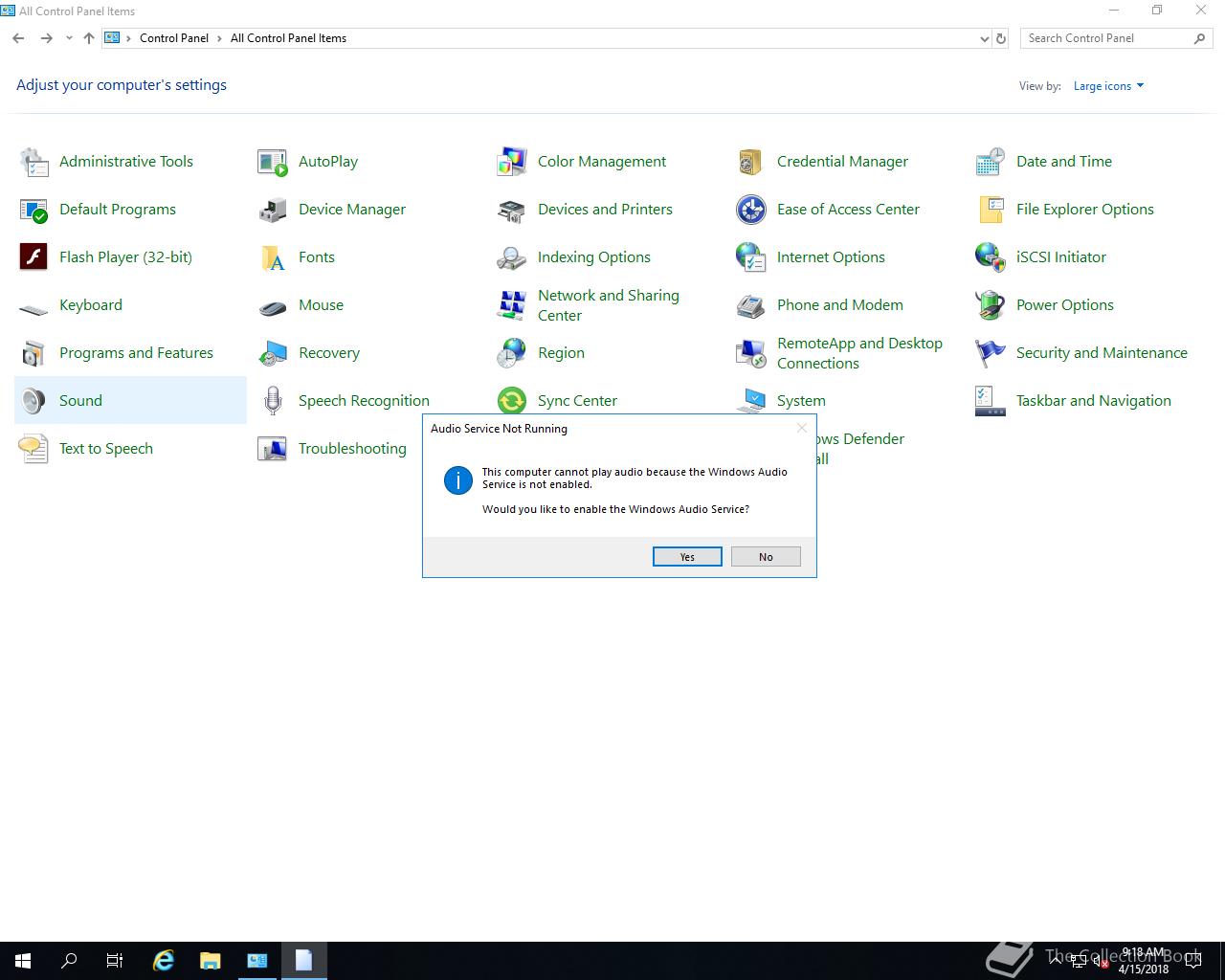The height and width of the screenshot is (980, 1225).
Task: Click Yes to enable Windows Audio Service
Action: tap(687, 557)
